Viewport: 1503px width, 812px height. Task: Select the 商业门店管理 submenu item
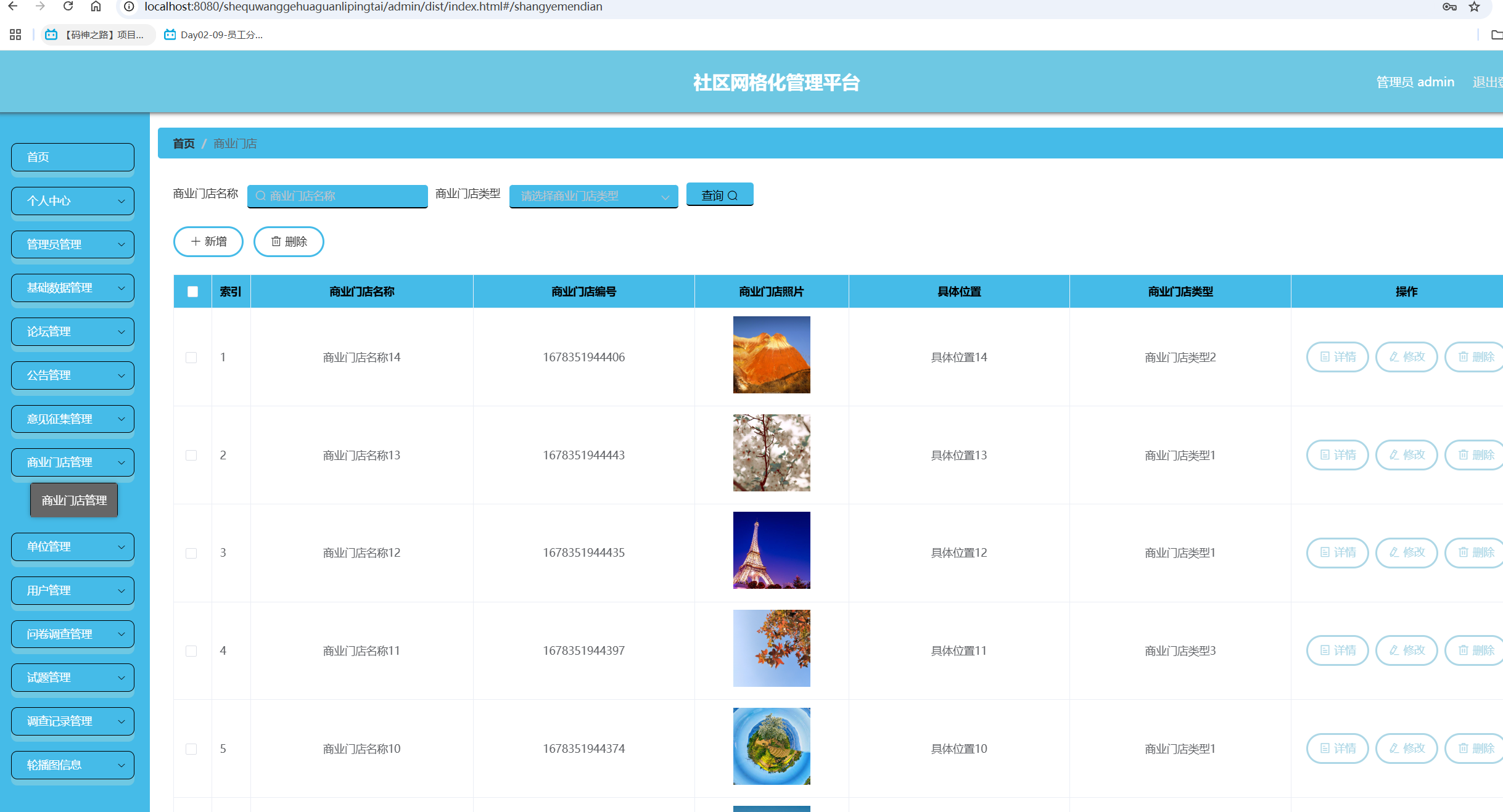coord(74,500)
